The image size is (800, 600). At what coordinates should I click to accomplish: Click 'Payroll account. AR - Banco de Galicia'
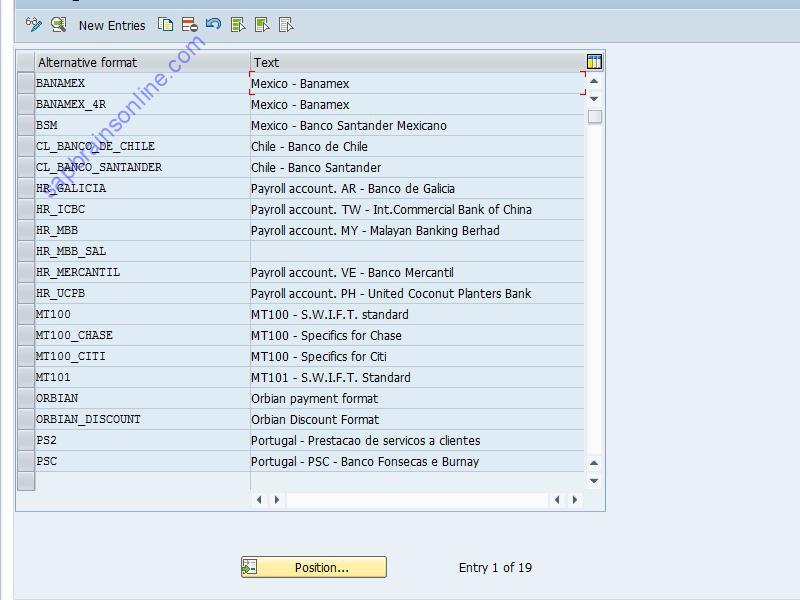tap(353, 188)
